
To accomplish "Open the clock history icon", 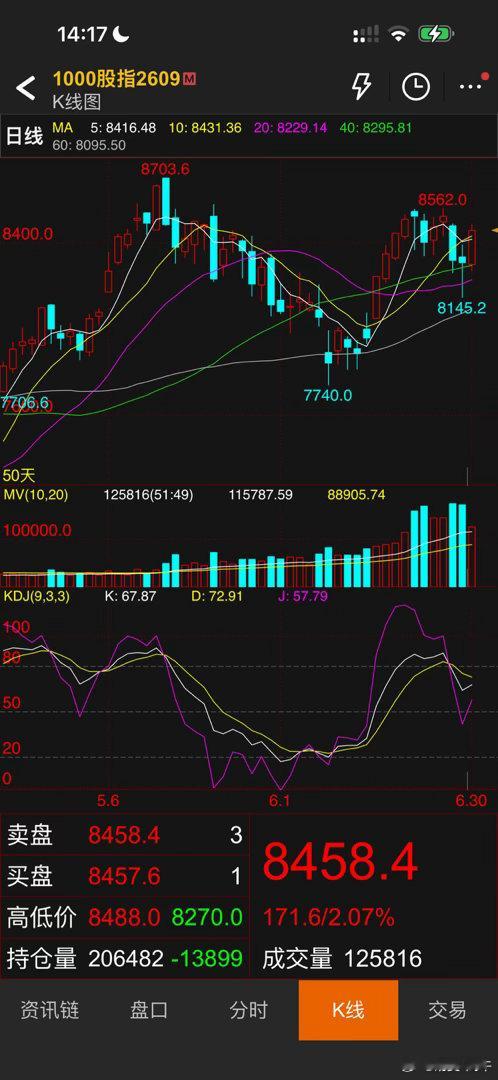I will click(x=416, y=87).
